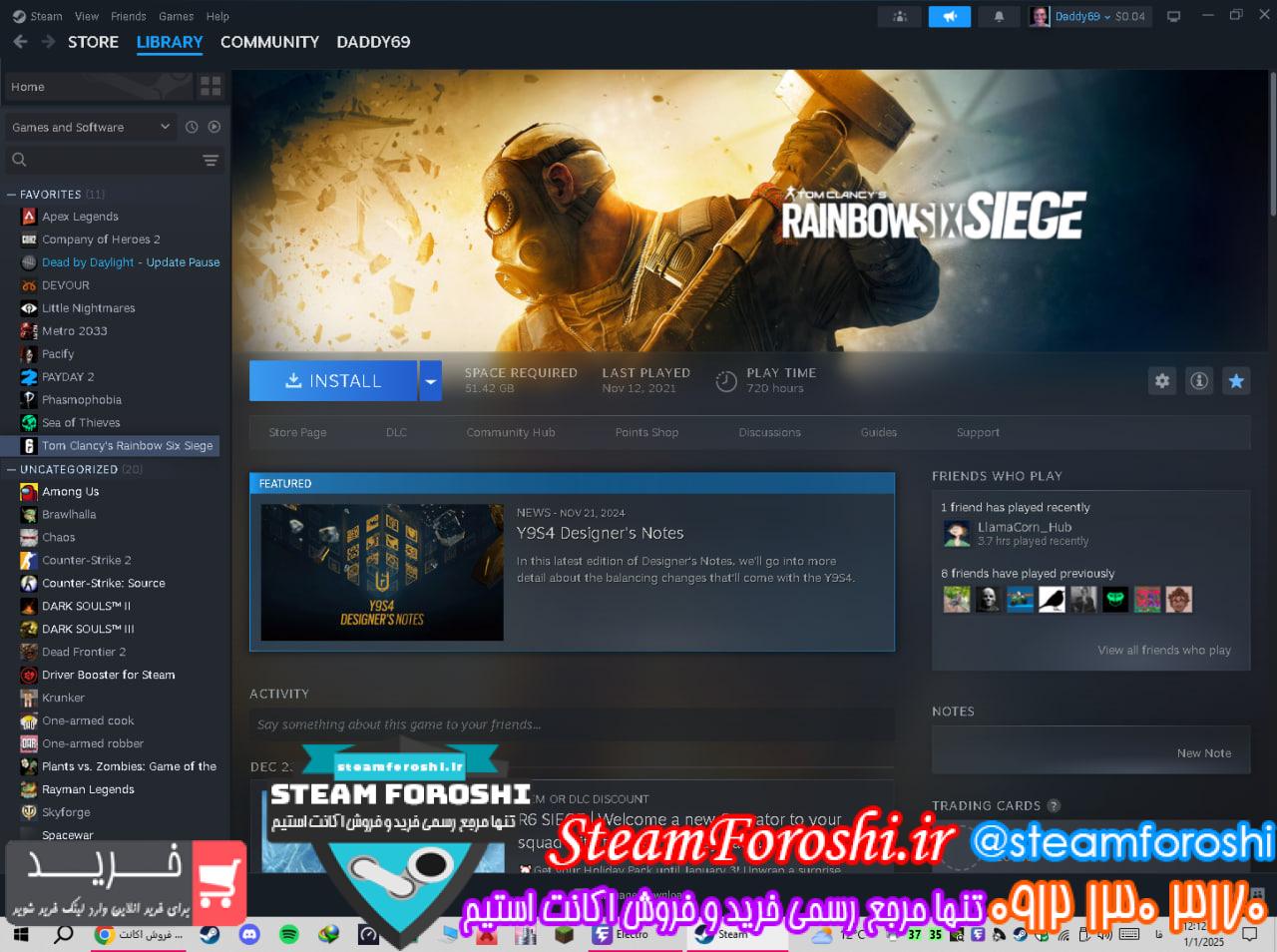The height and width of the screenshot is (952, 1277).
Task: Click the library Home button
Action: point(98,87)
